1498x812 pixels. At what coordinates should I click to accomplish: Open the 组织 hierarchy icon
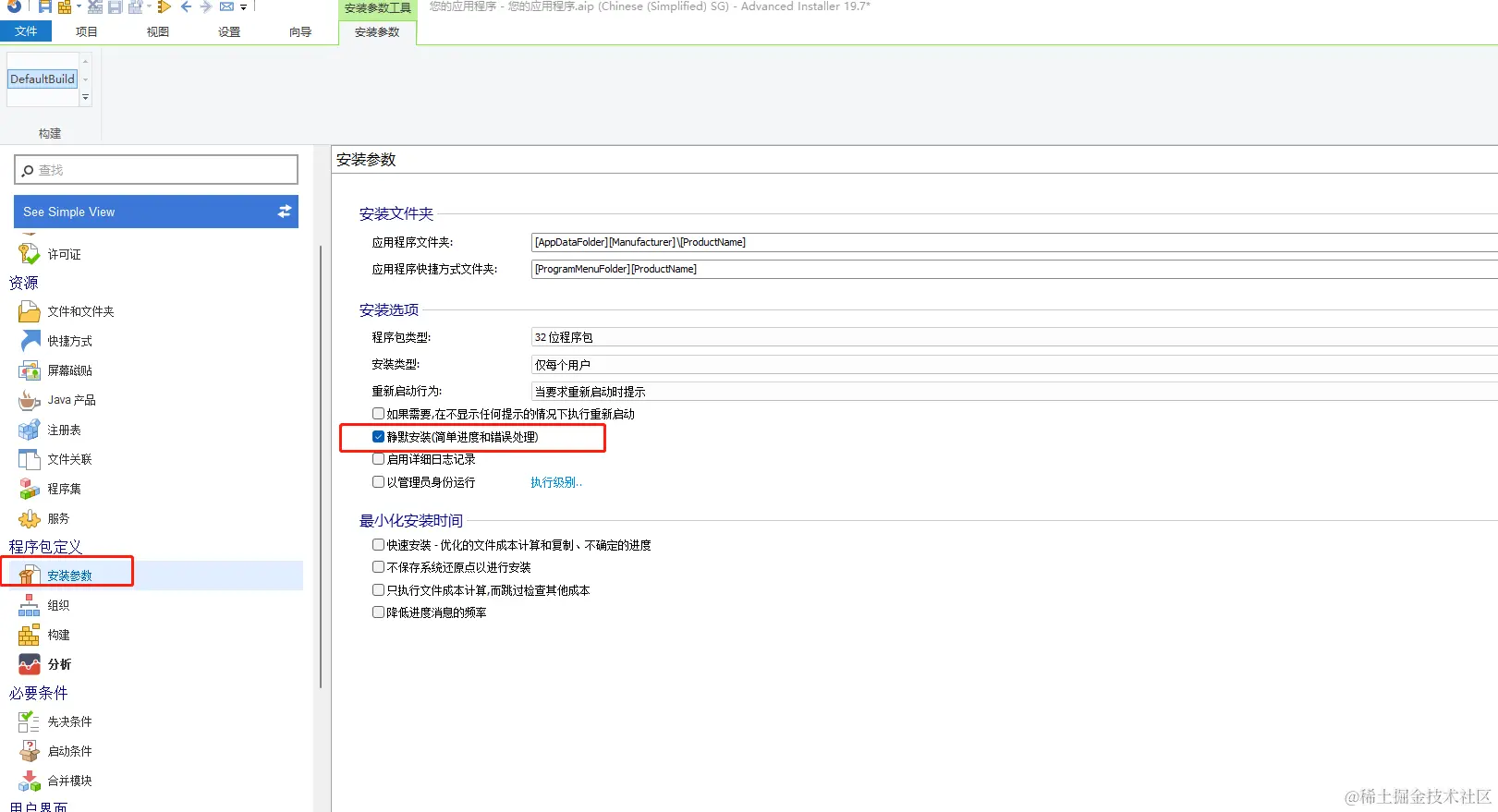point(29,605)
